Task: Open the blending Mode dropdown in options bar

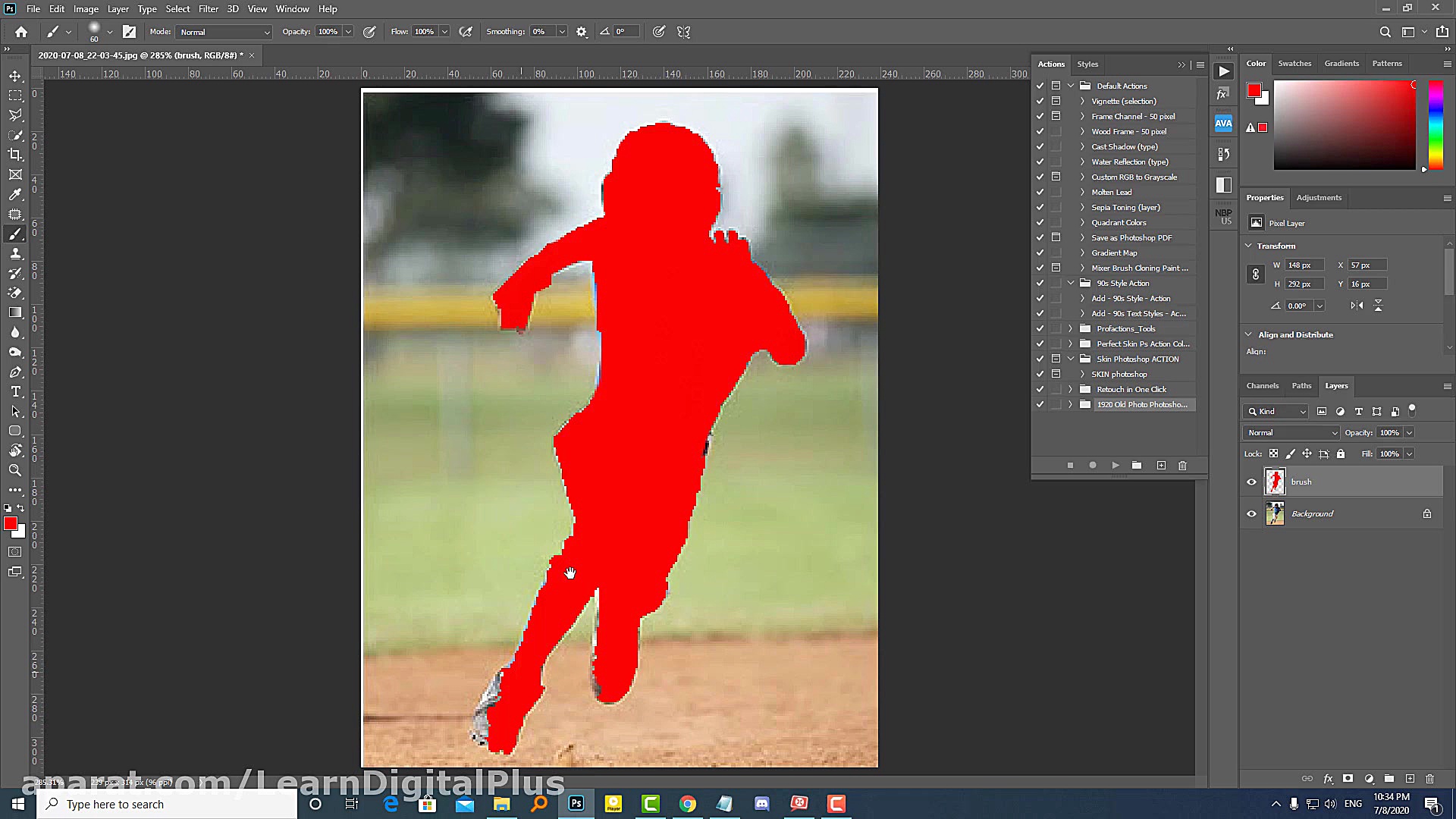Action: pos(224,32)
